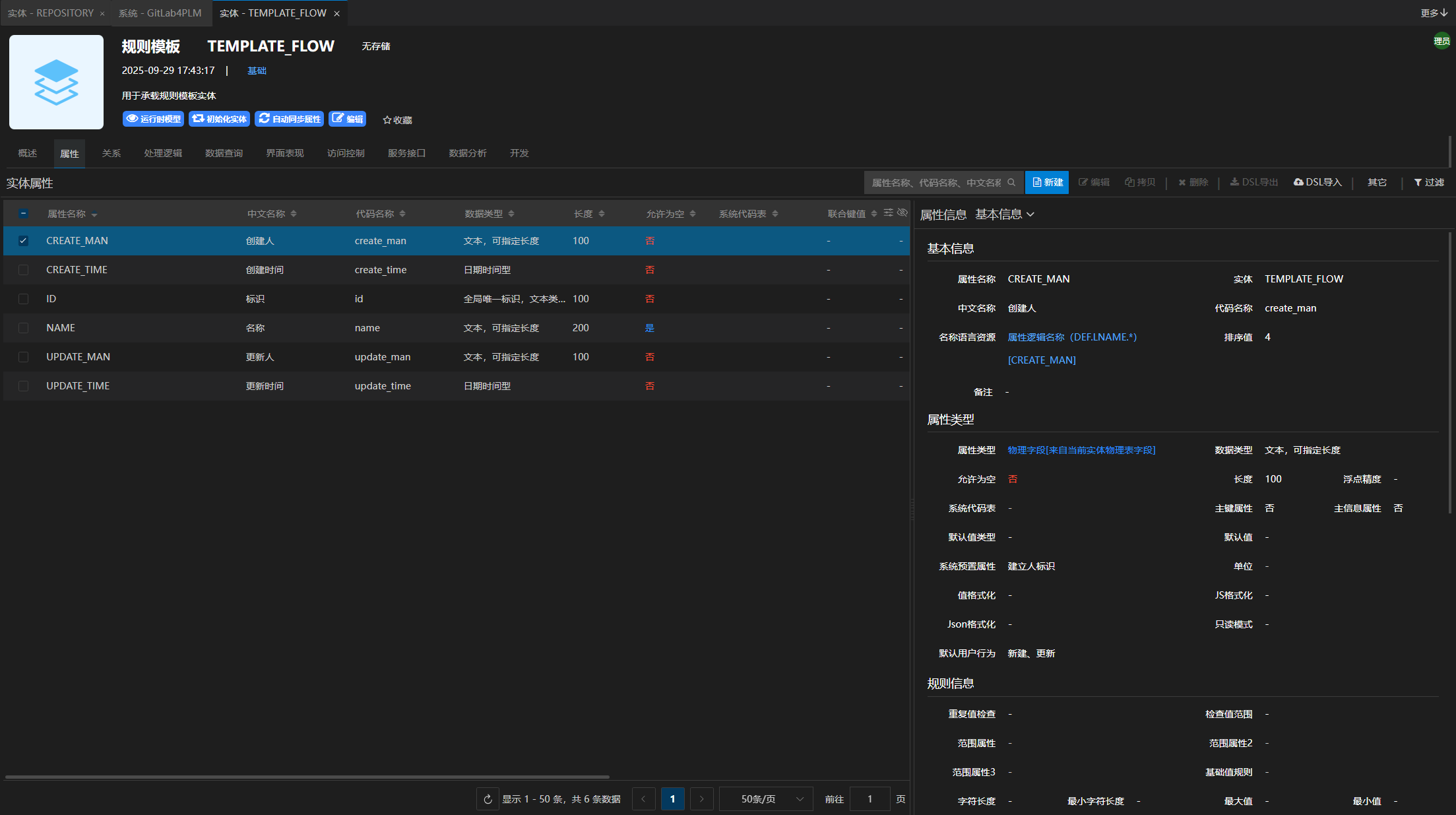
Task: Check the UPDATE_TIME row checkbox
Action: 23,386
